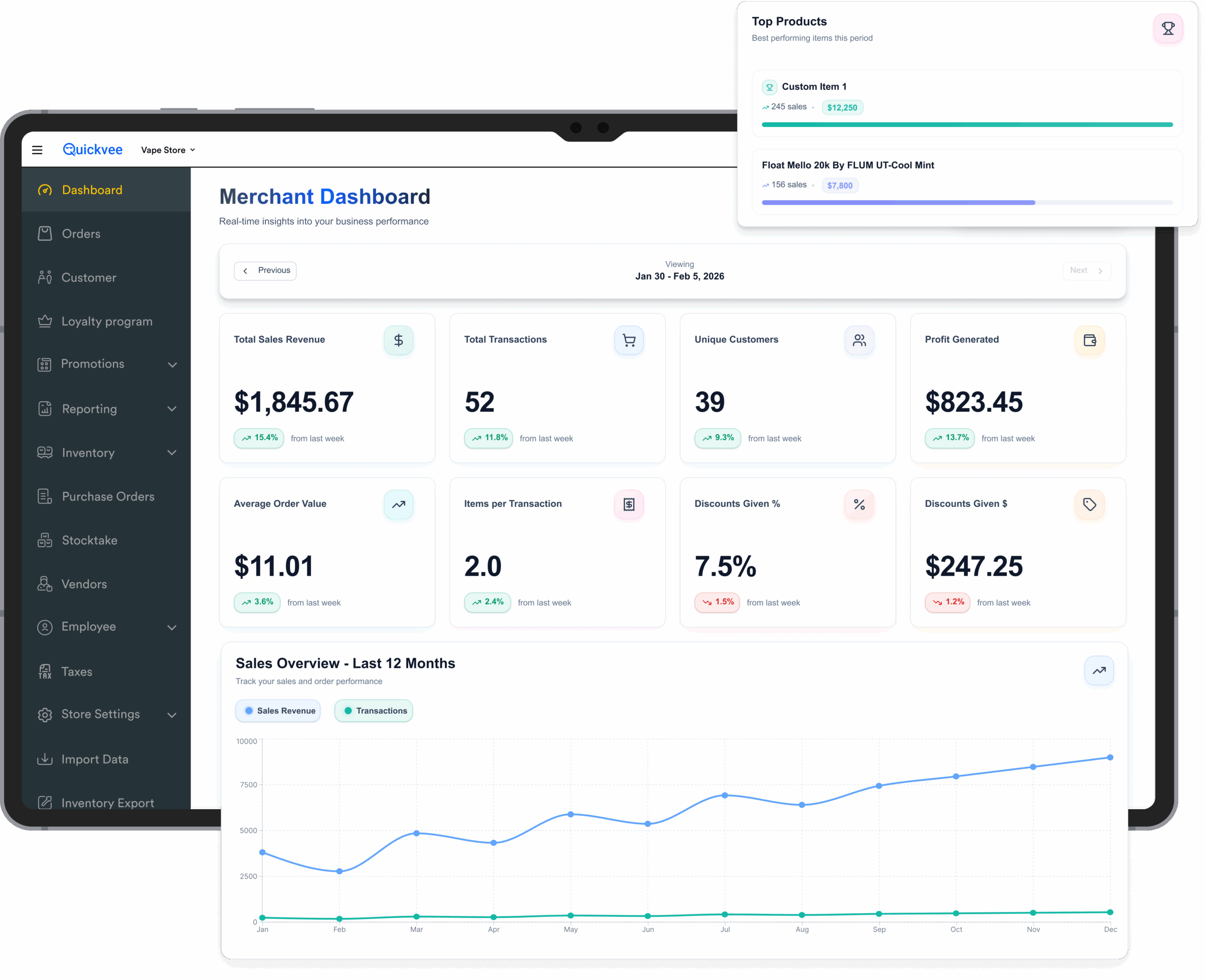The width and height of the screenshot is (1205, 980).
Task: Click the Quickvee logo link
Action: [x=93, y=150]
